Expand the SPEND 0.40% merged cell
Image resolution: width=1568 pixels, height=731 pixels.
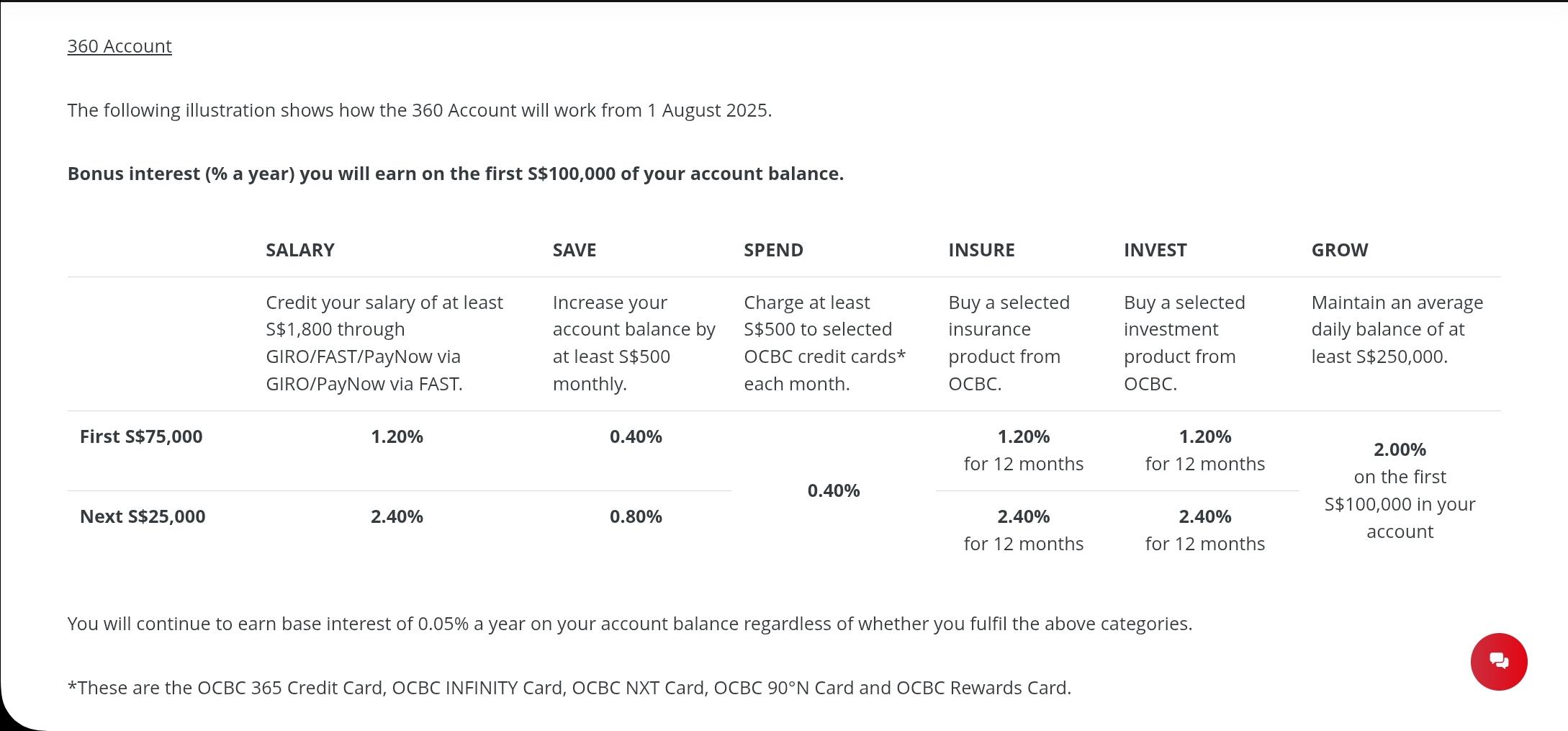coord(833,490)
